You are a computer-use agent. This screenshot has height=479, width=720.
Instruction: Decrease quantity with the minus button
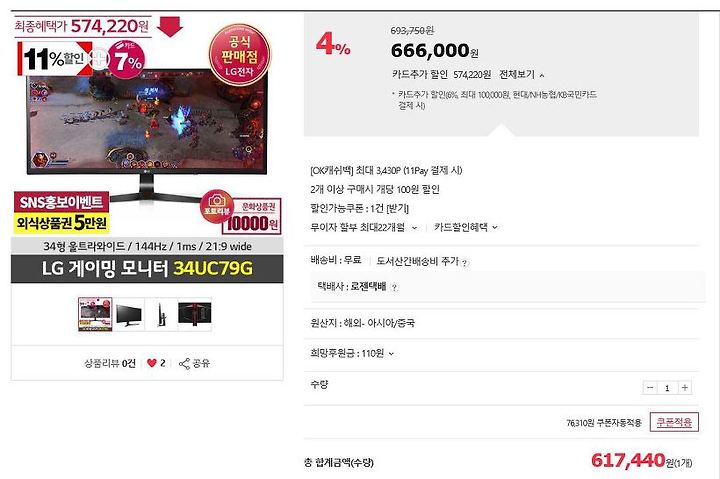[x=650, y=388]
